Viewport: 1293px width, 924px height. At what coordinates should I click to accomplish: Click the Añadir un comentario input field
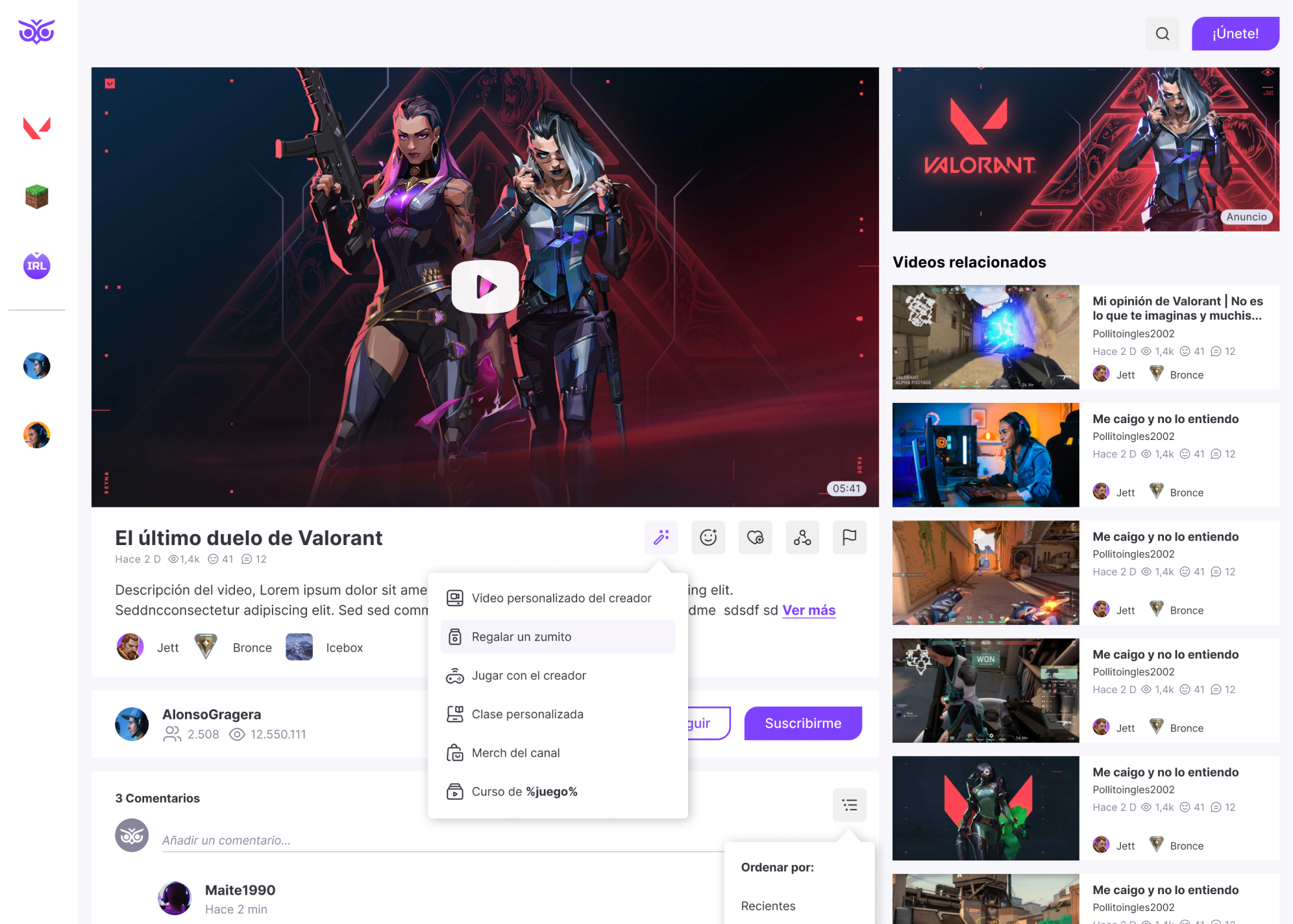[441, 840]
